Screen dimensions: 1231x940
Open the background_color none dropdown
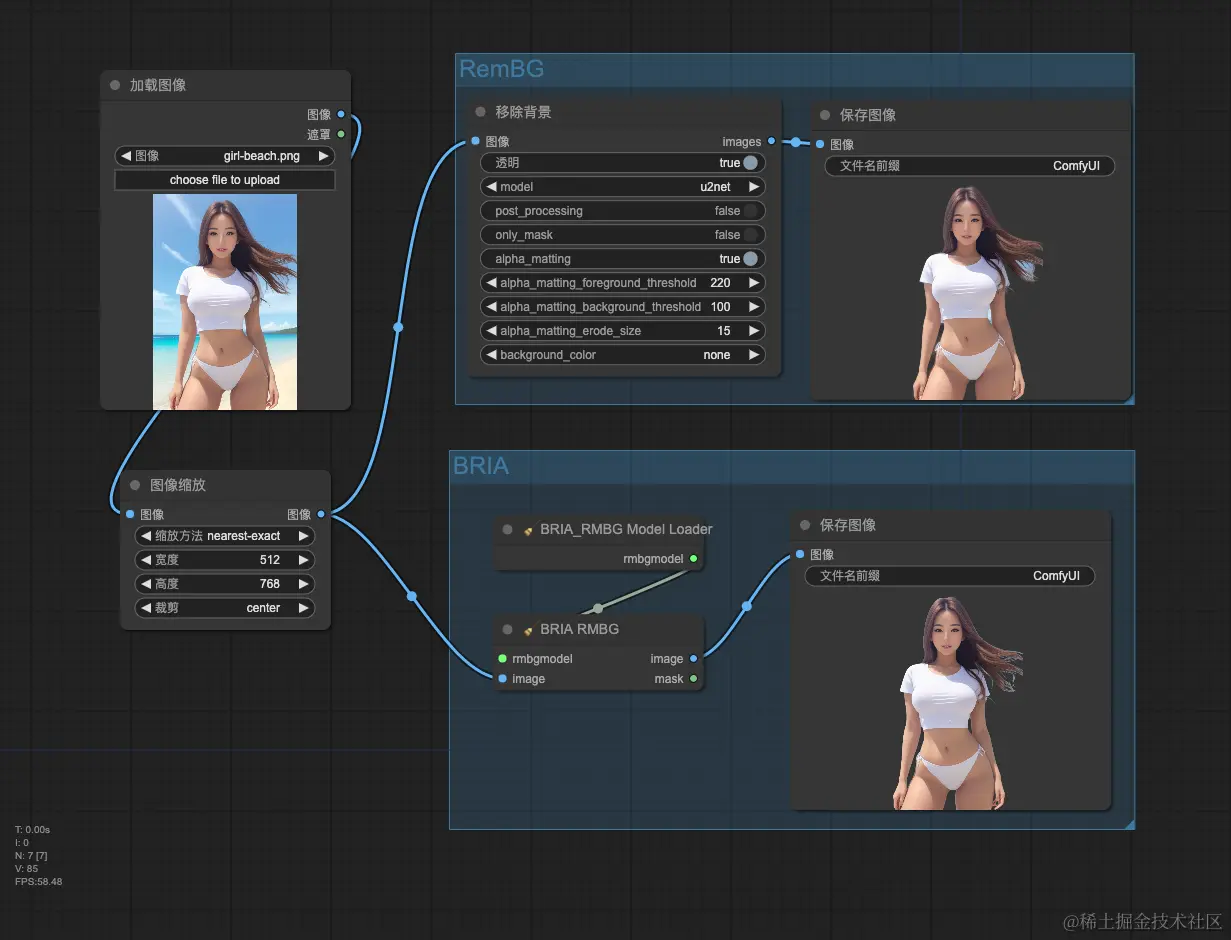tap(623, 355)
